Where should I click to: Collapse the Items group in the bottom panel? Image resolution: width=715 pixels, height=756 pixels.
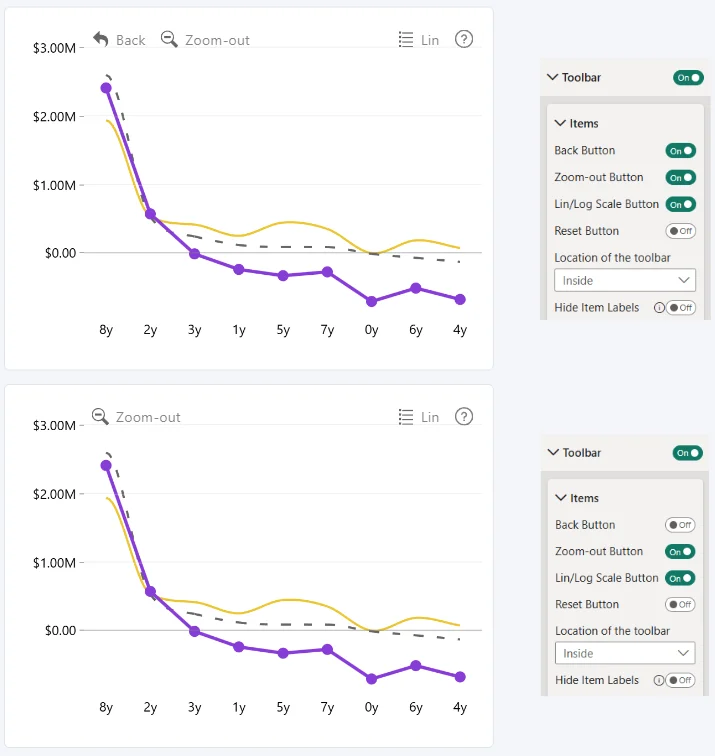pyautogui.click(x=561, y=498)
